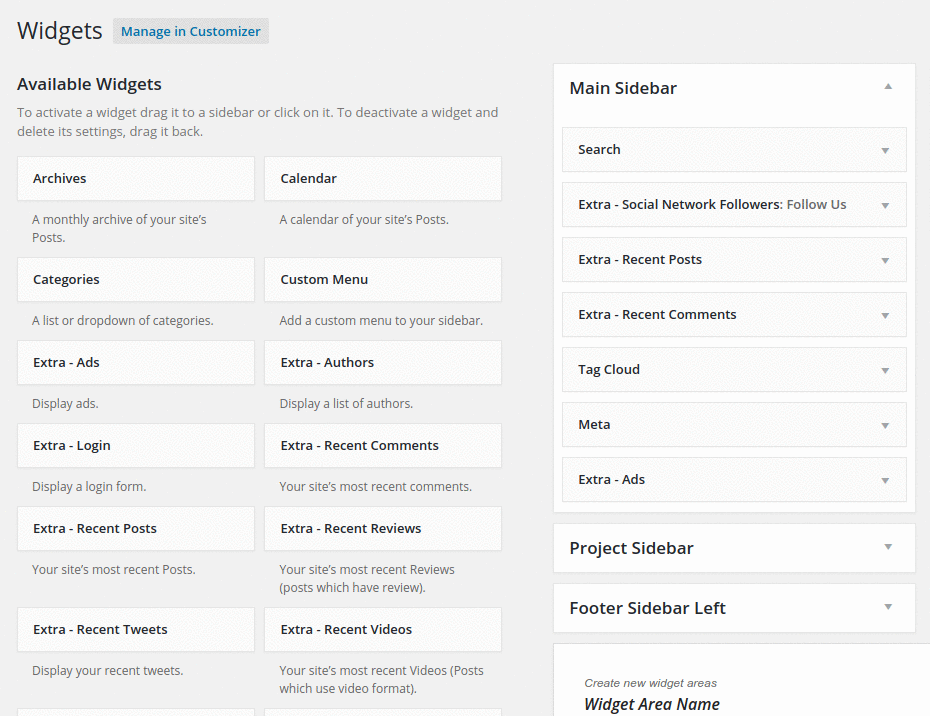Expand Extra - Ads in Main Sidebar
Viewport: 930px width, 716px height.
tap(884, 479)
